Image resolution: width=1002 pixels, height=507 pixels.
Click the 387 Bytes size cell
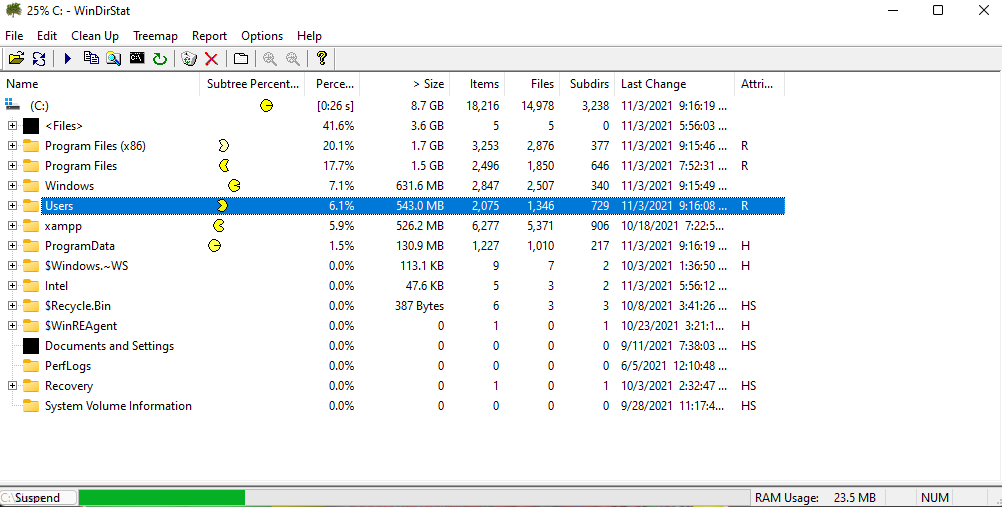click(419, 306)
